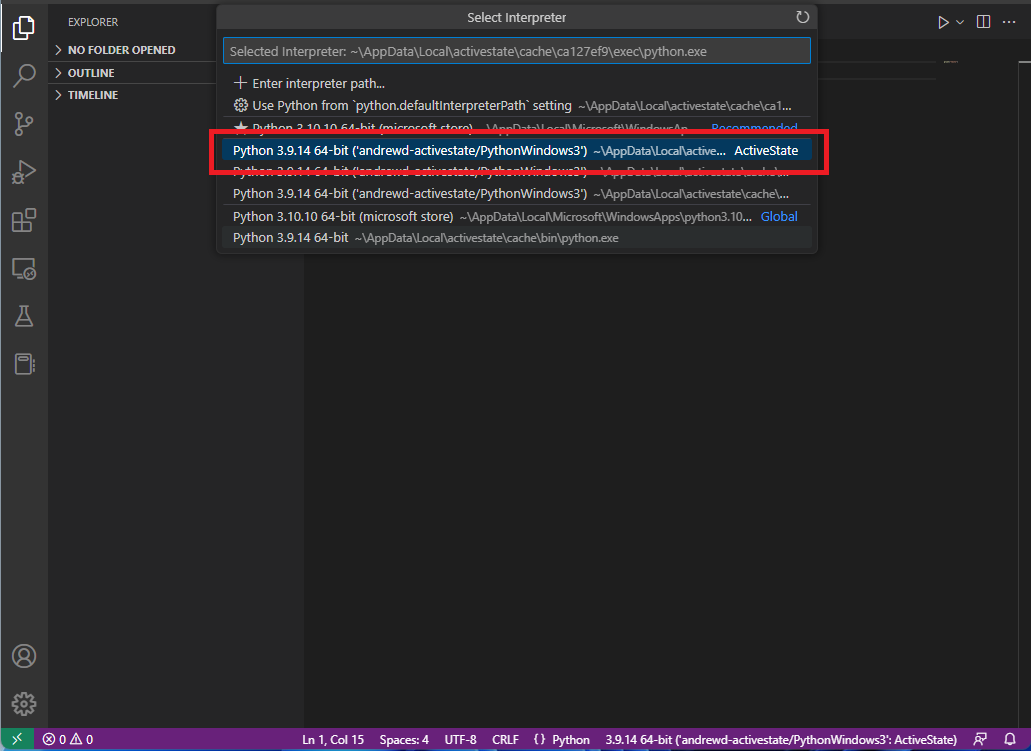Open the Testing panel
1031x751 pixels.
point(24,316)
